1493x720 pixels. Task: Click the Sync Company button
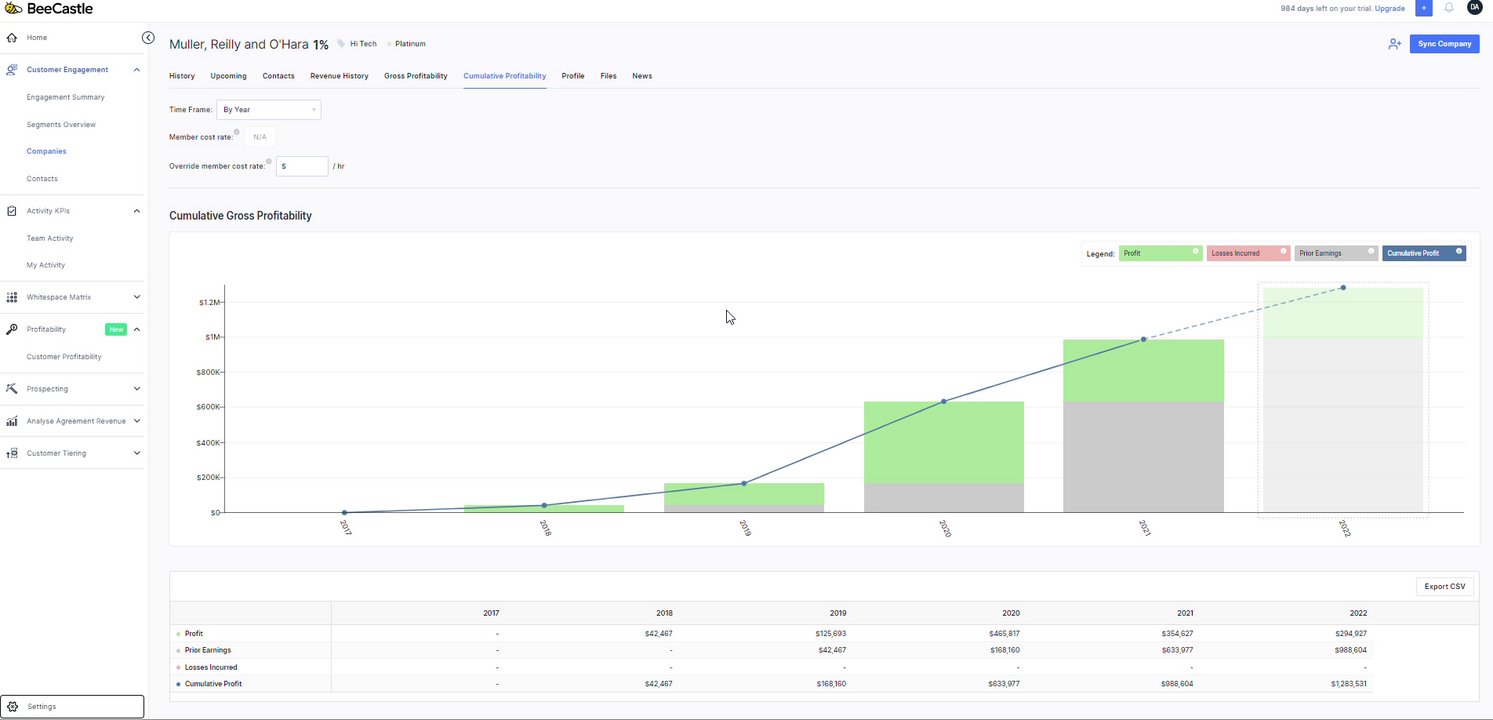1444,44
